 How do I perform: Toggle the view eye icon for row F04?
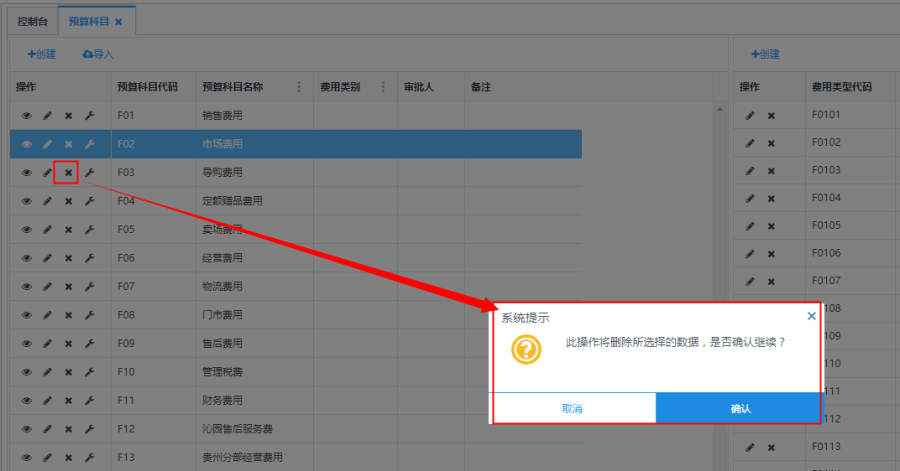(27, 201)
